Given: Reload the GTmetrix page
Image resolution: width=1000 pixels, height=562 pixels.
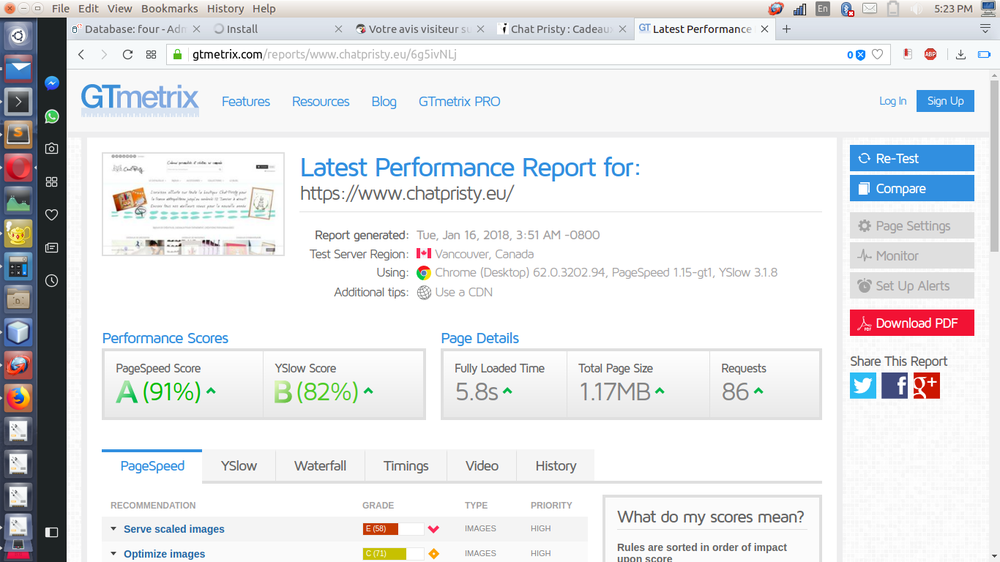Looking at the screenshot, I should pyautogui.click(x=128, y=54).
